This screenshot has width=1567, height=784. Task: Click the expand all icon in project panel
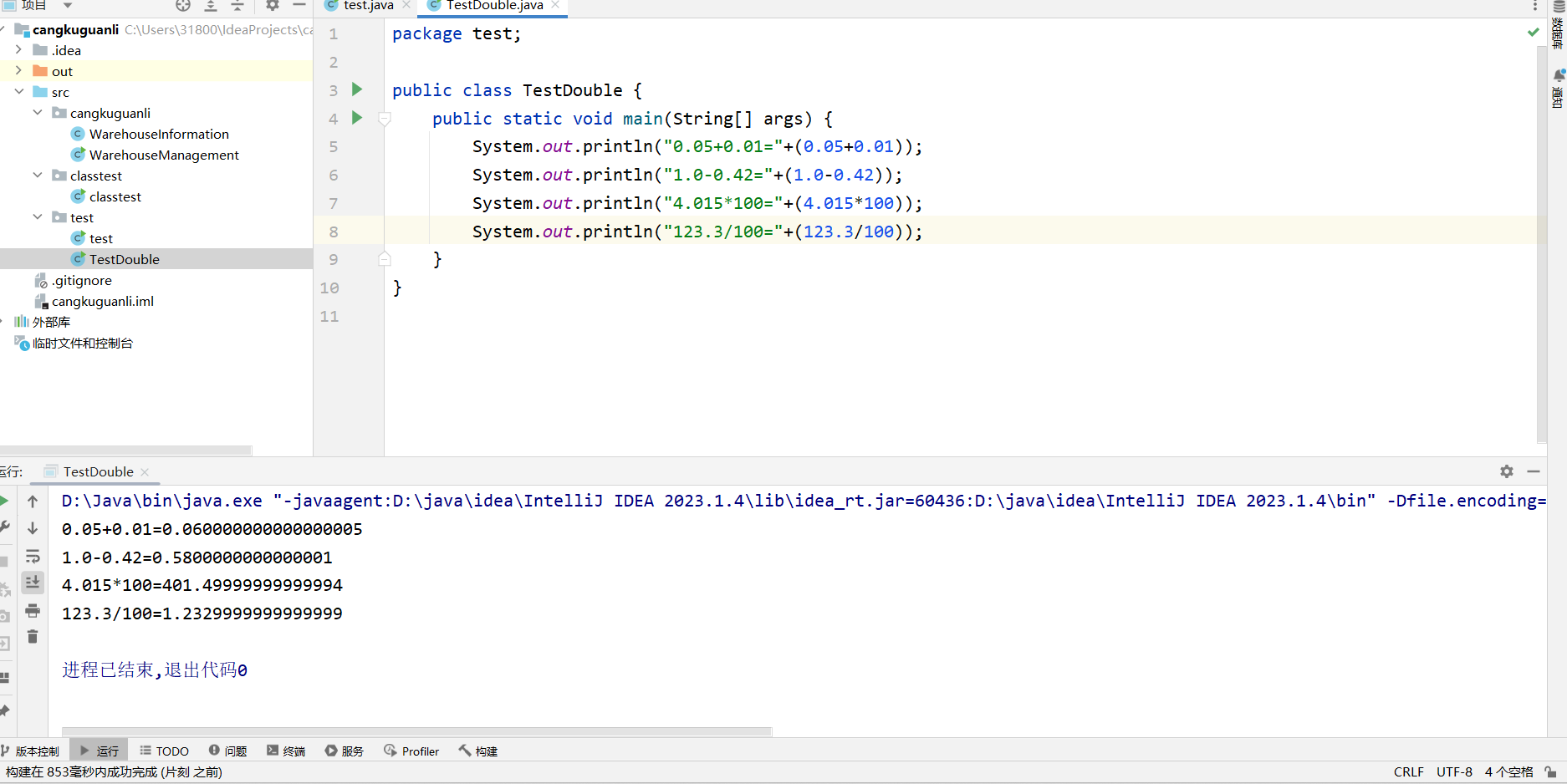coord(211,6)
